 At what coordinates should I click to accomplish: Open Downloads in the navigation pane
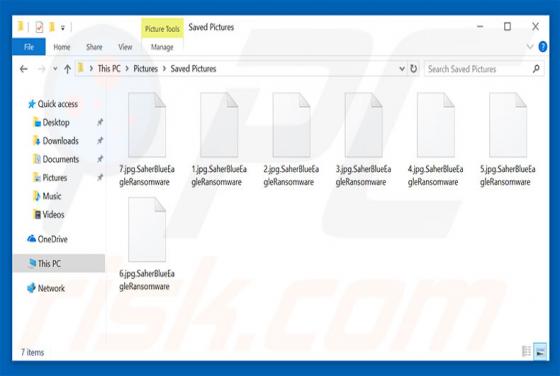tap(55, 141)
